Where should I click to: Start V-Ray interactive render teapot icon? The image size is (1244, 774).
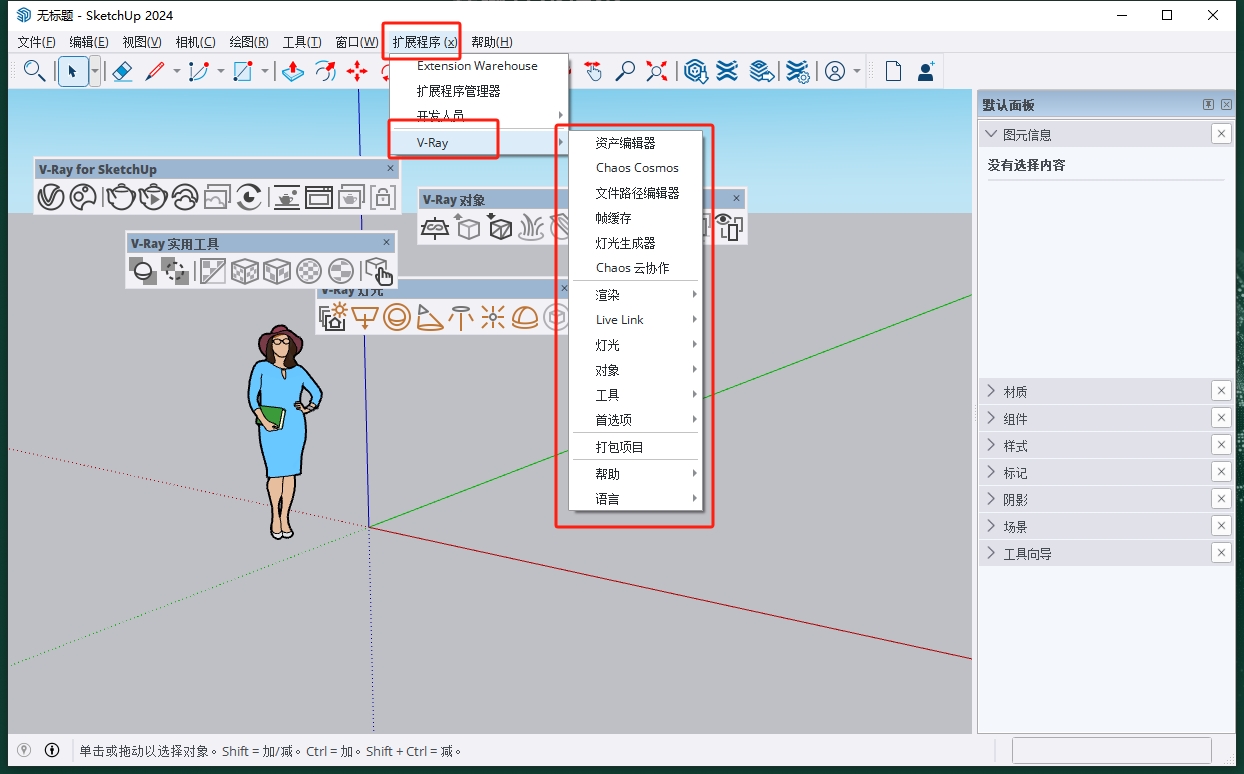[153, 198]
